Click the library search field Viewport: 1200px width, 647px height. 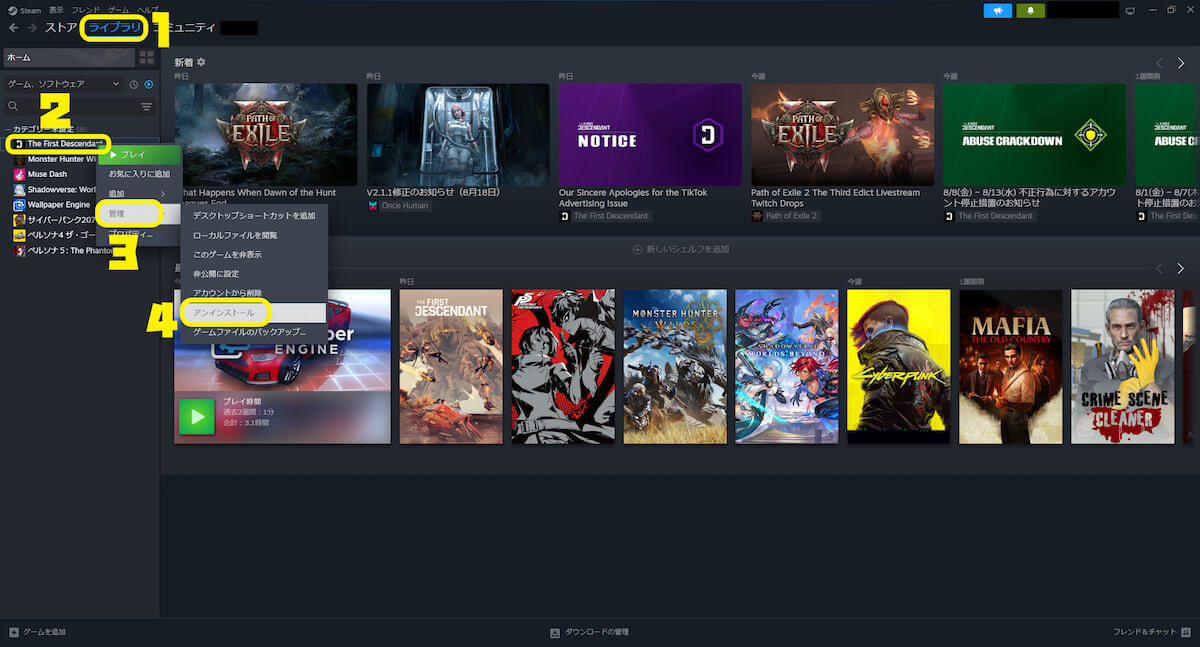(70, 106)
